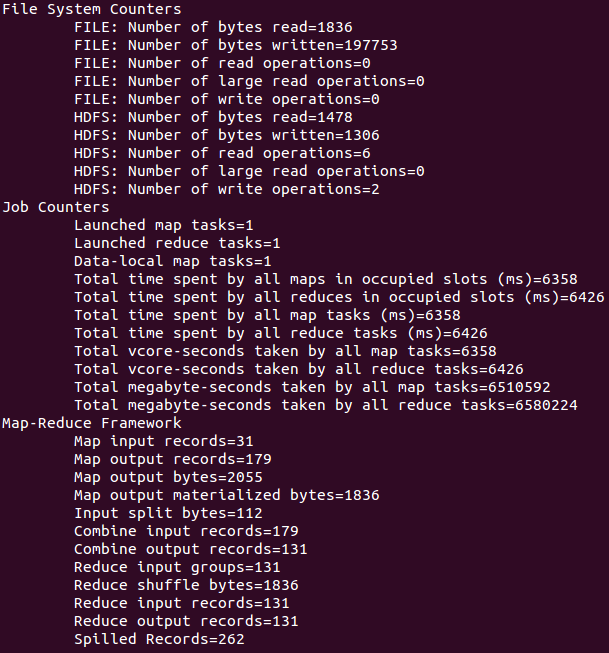609x653 pixels.
Task: Click the "Launched map tasks=1" line
Action: tap(164, 225)
